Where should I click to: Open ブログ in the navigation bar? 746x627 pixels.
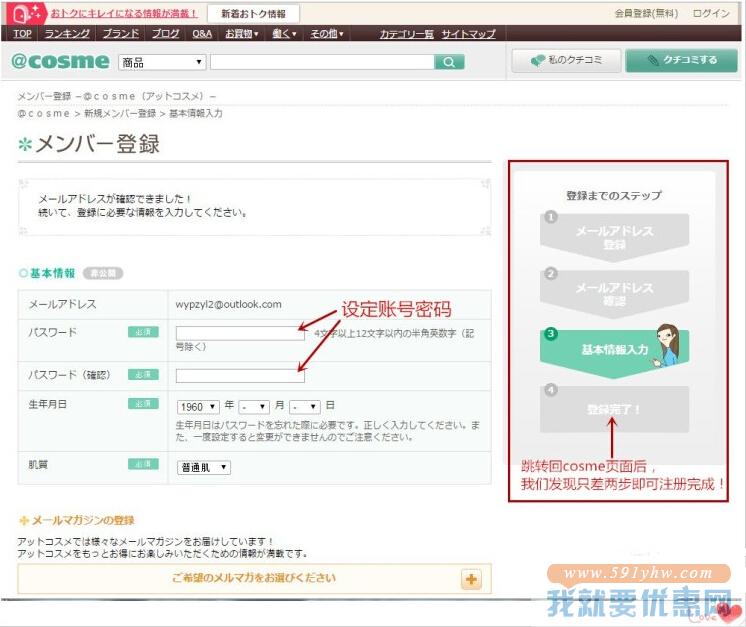point(166,34)
